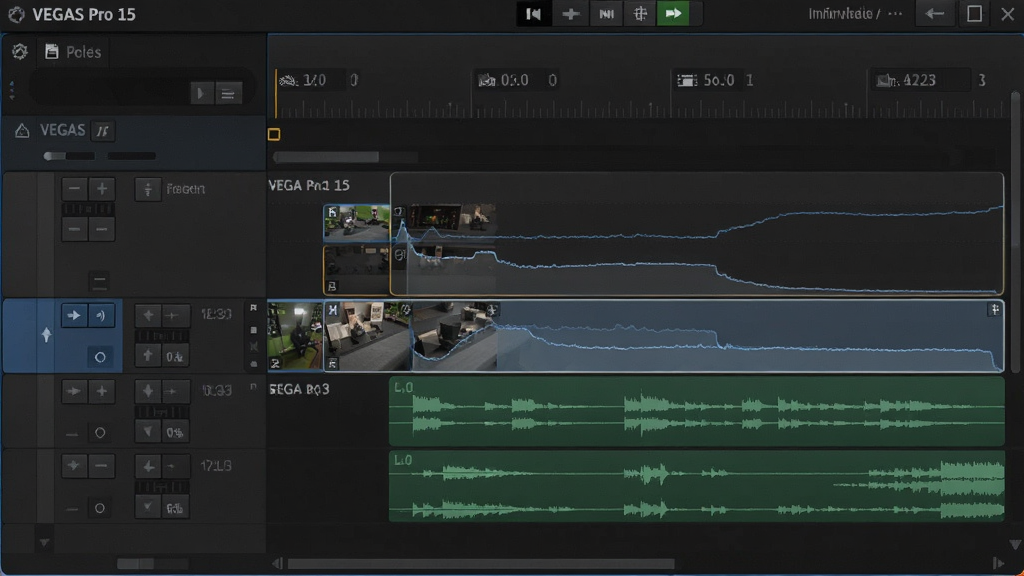Click the plus button on first track header
The image size is (1024, 576).
click(x=102, y=189)
